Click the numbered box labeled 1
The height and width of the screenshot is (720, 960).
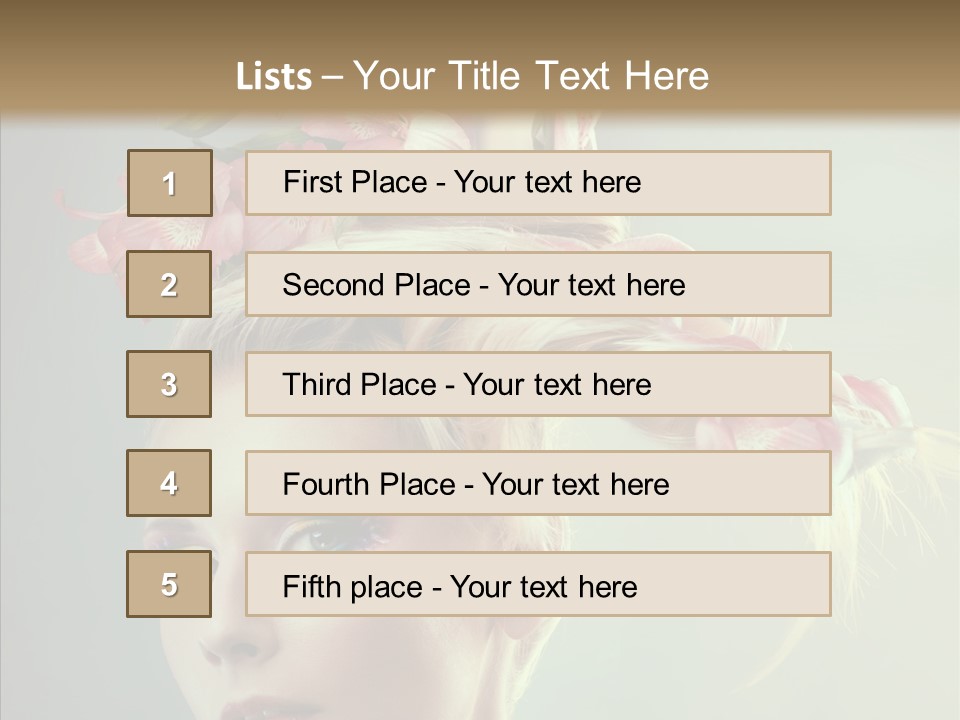coord(170,183)
